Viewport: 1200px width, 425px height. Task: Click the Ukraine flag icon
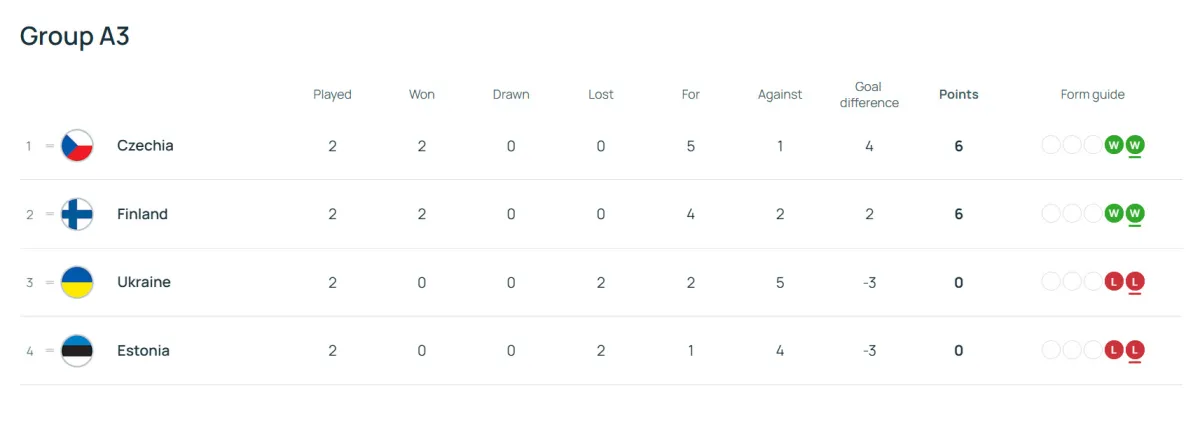click(77, 282)
